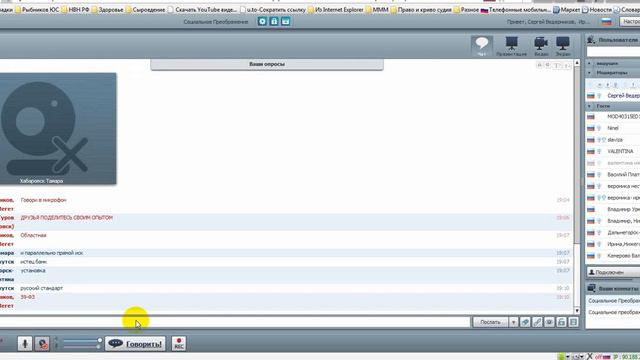Screen dimensions: 640x360
Task: Click chat scrollbar up arrow
Action: pyautogui.click(x=577, y=63)
